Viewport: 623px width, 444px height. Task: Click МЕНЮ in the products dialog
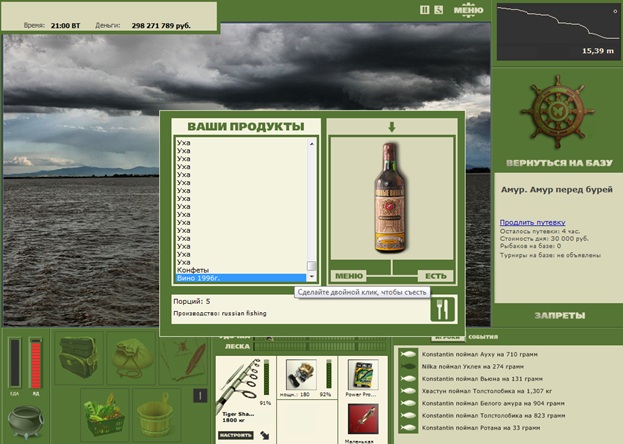pos(348,276)
